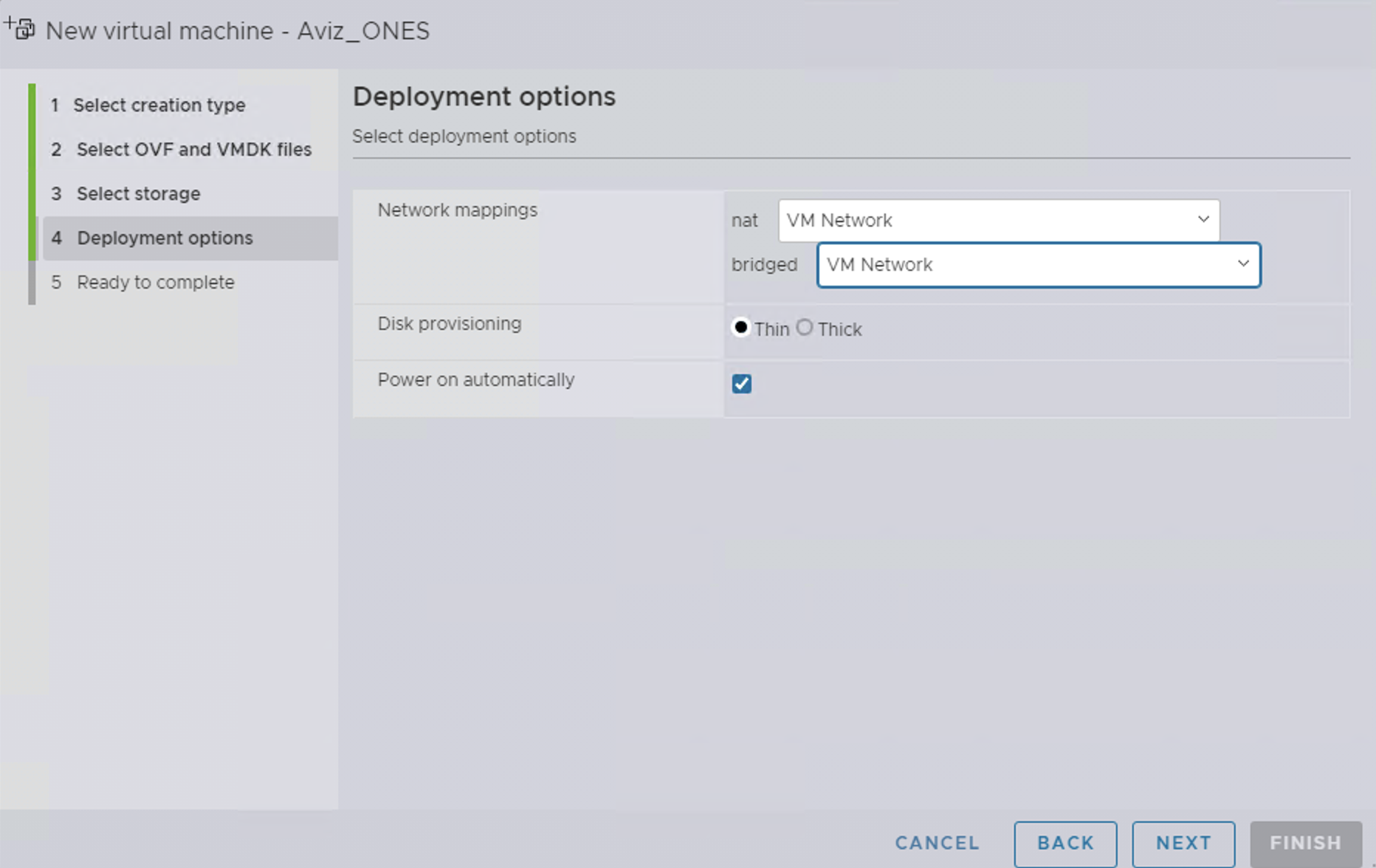The image size is (1376, 868).
Task: Click the nat dropdown chevron arrow
Action: 1203,219
